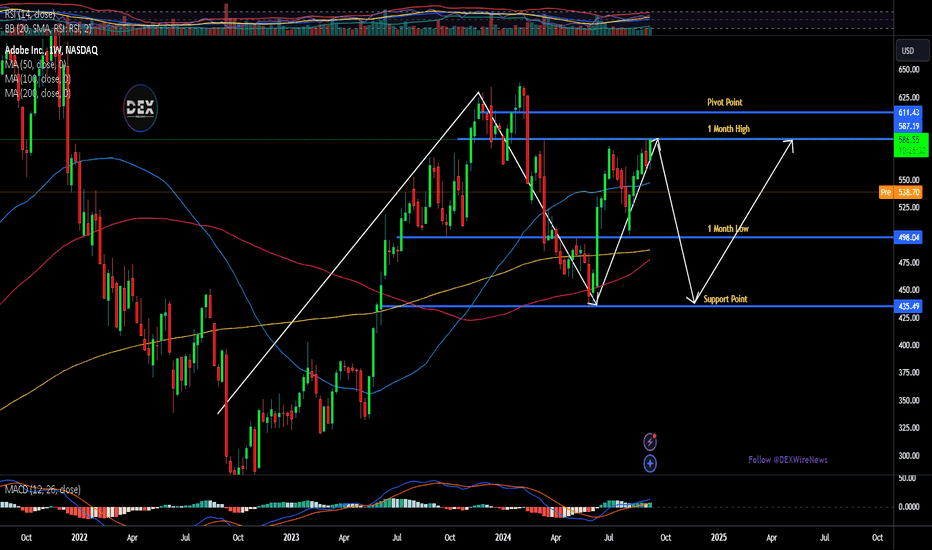932x550 pixels.
Task: Click the Pivot Point text label
Action: [725, 102]
